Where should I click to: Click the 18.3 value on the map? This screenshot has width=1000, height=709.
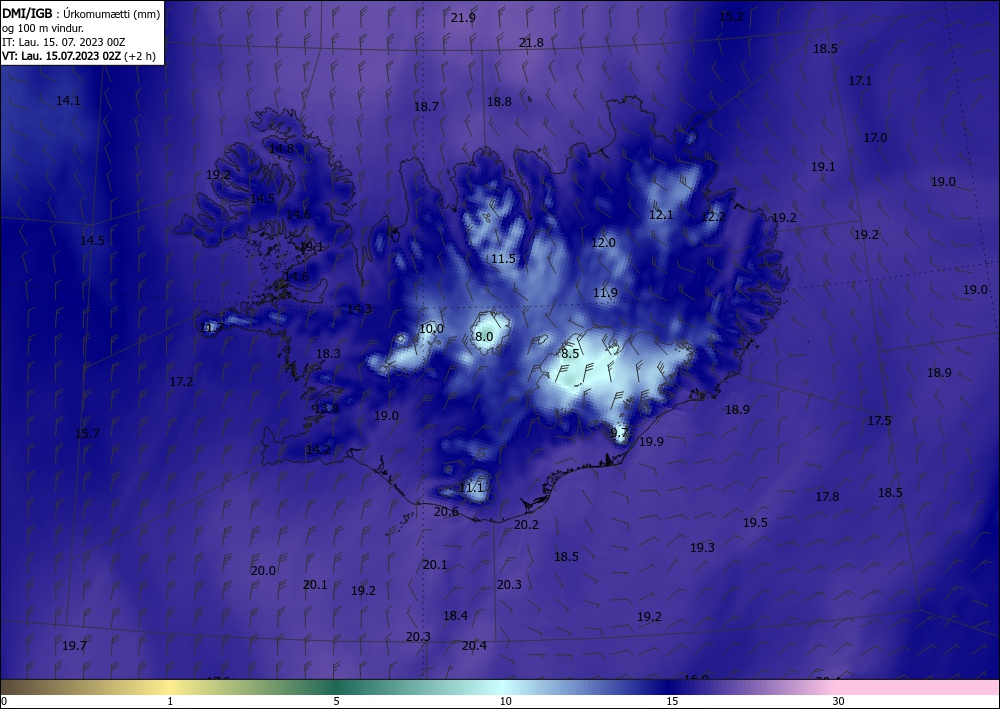click(x=328, y=354)
